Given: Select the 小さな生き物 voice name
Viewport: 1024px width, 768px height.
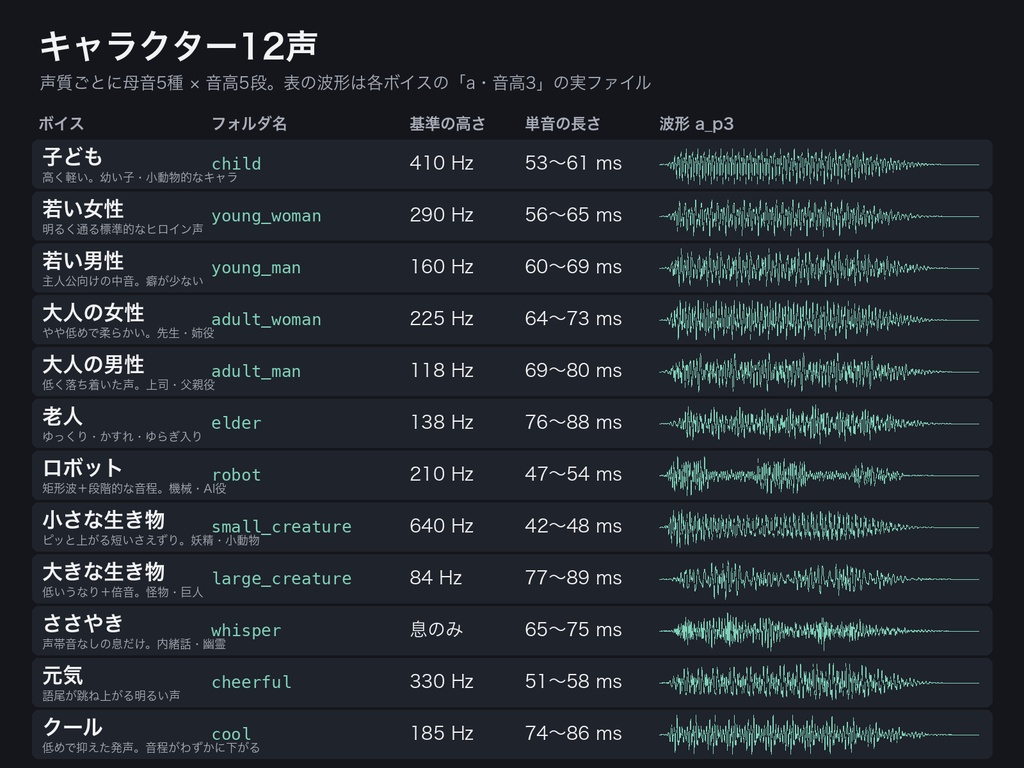Looking at the screenshot, I should pos(103,520).
